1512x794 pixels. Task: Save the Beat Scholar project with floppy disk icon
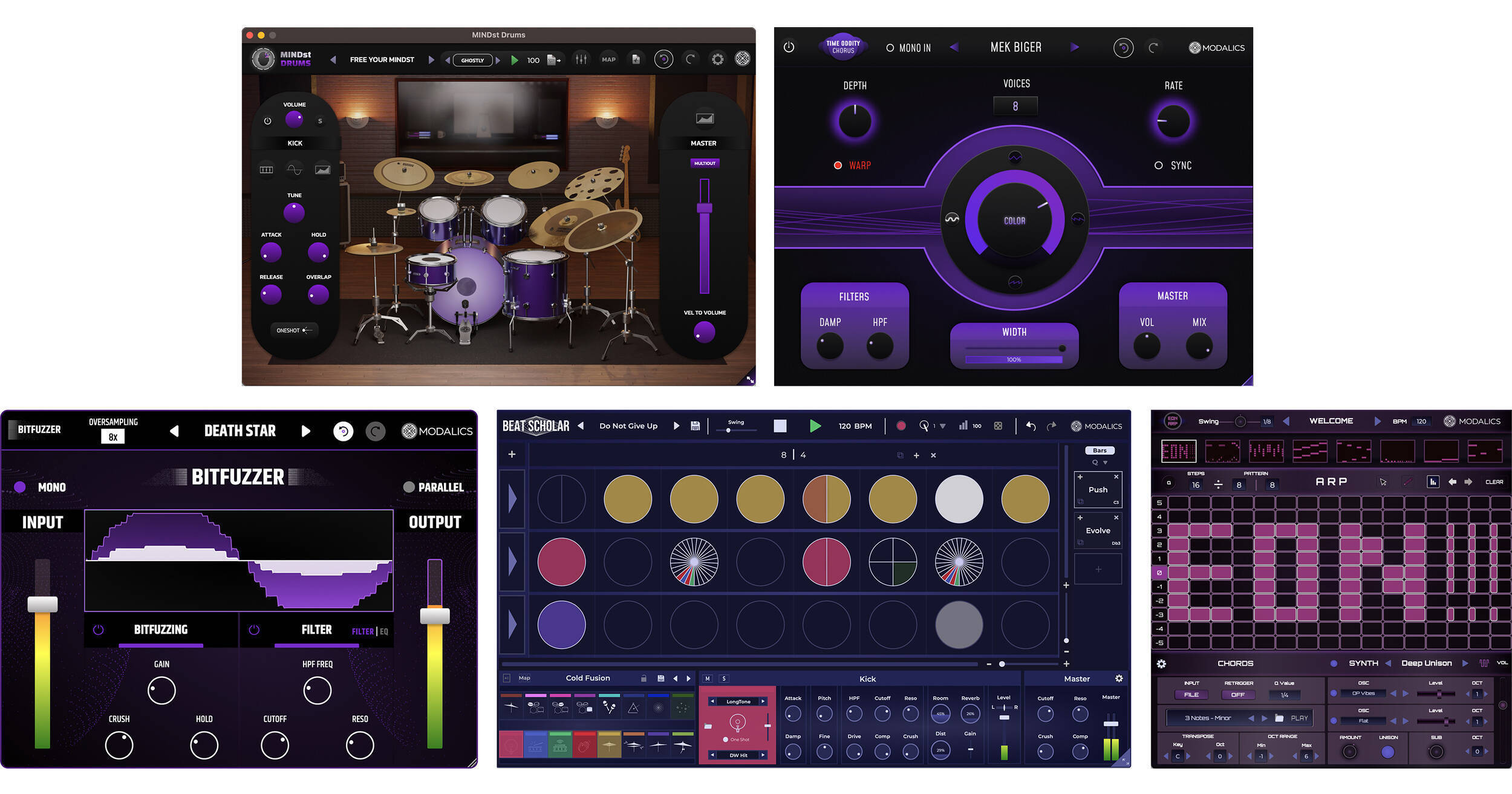[x=694, y=426]
